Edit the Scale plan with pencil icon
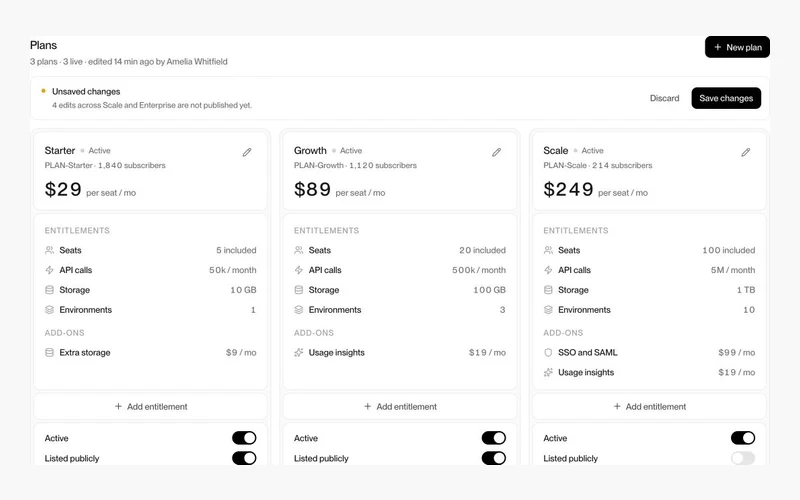800x500 pixels. pos(745,152)
